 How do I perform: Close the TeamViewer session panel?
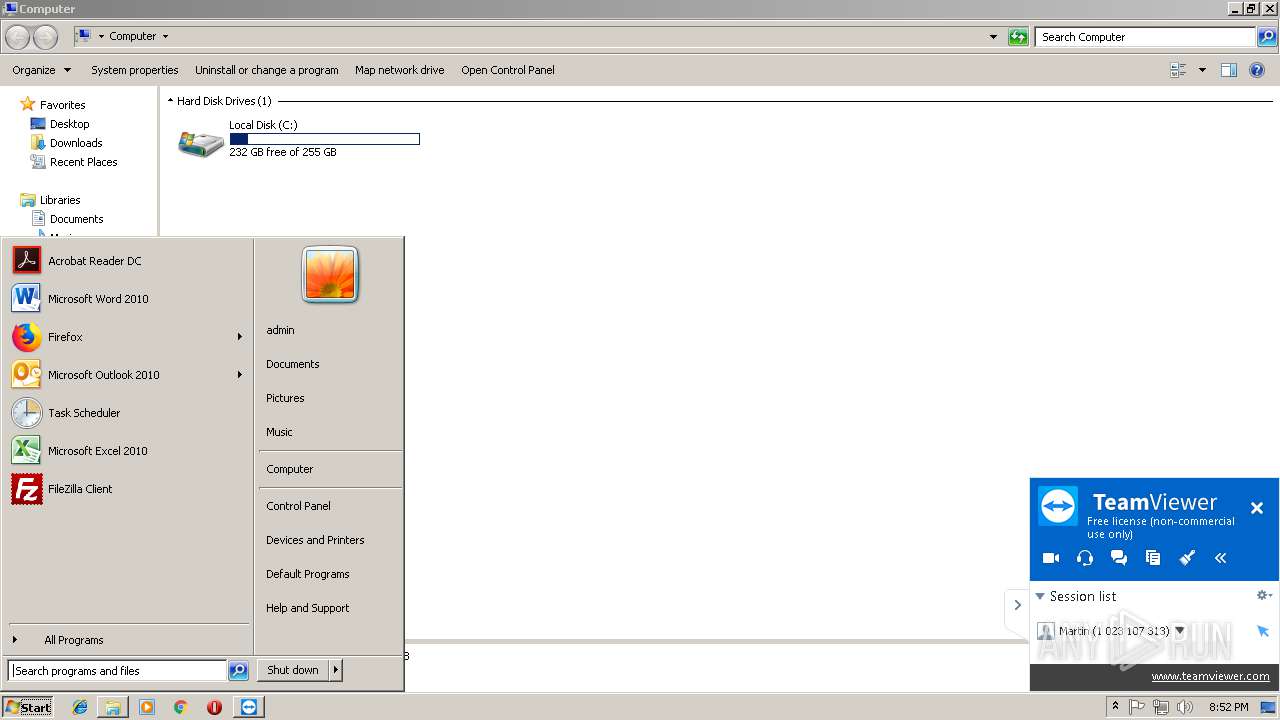click(x=1257, y=508)
